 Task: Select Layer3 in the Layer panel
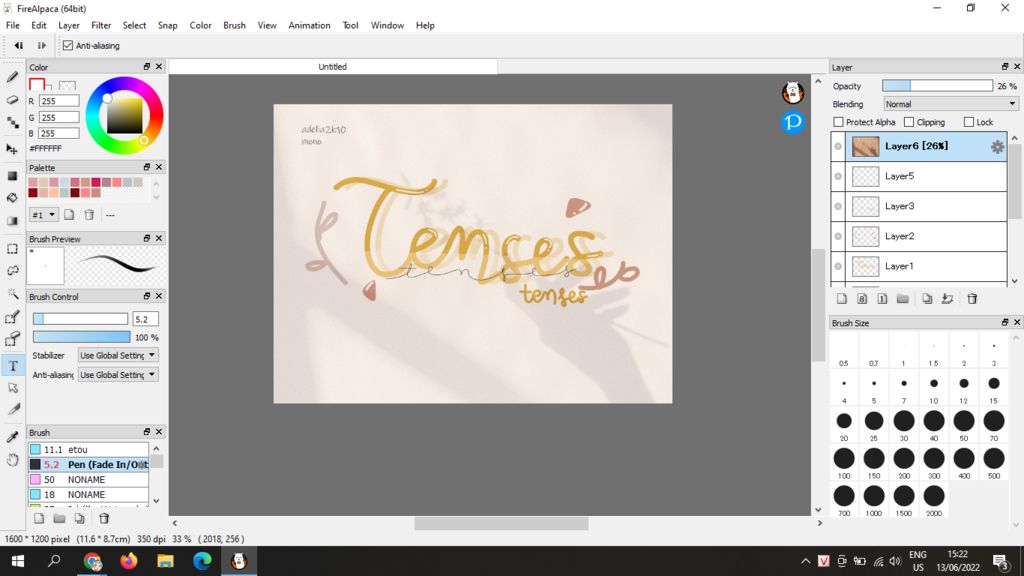pyautogui.click(x=926, y=206)
